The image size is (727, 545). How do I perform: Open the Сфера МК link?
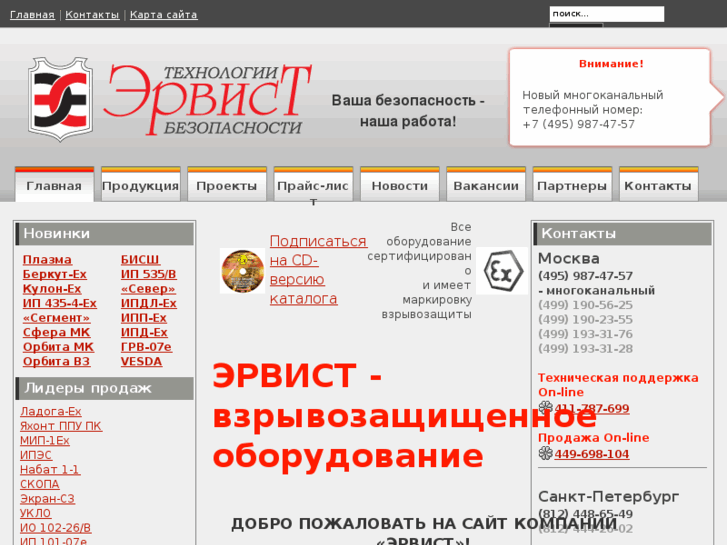pos(57,332)
